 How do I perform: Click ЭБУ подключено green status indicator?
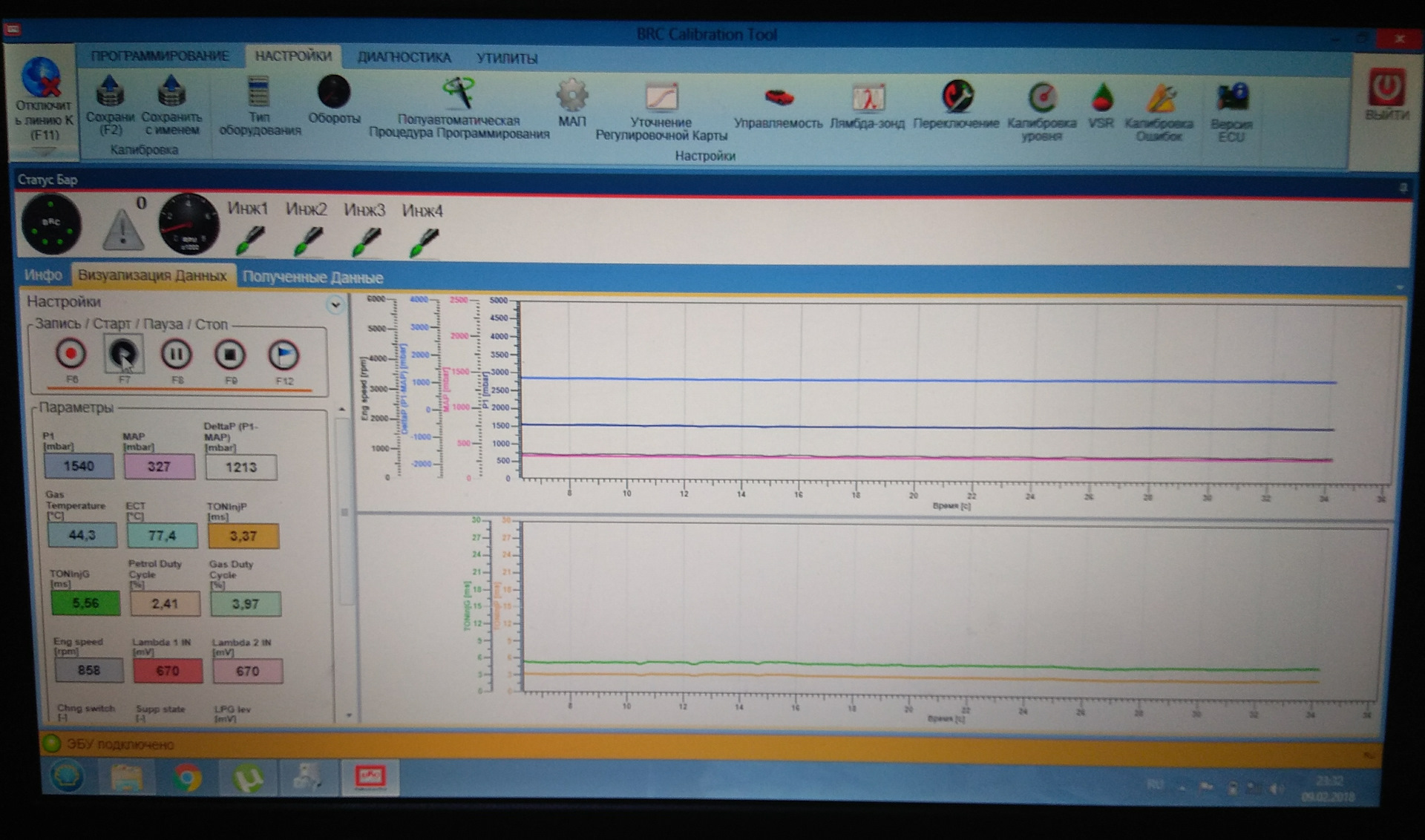(52, 743)
